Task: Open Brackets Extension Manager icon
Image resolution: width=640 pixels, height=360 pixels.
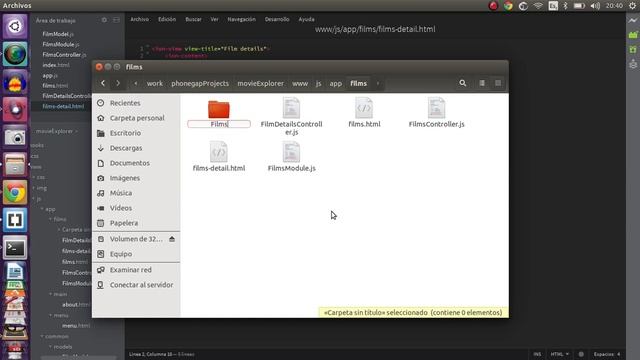Action: [x=633, y=35]
